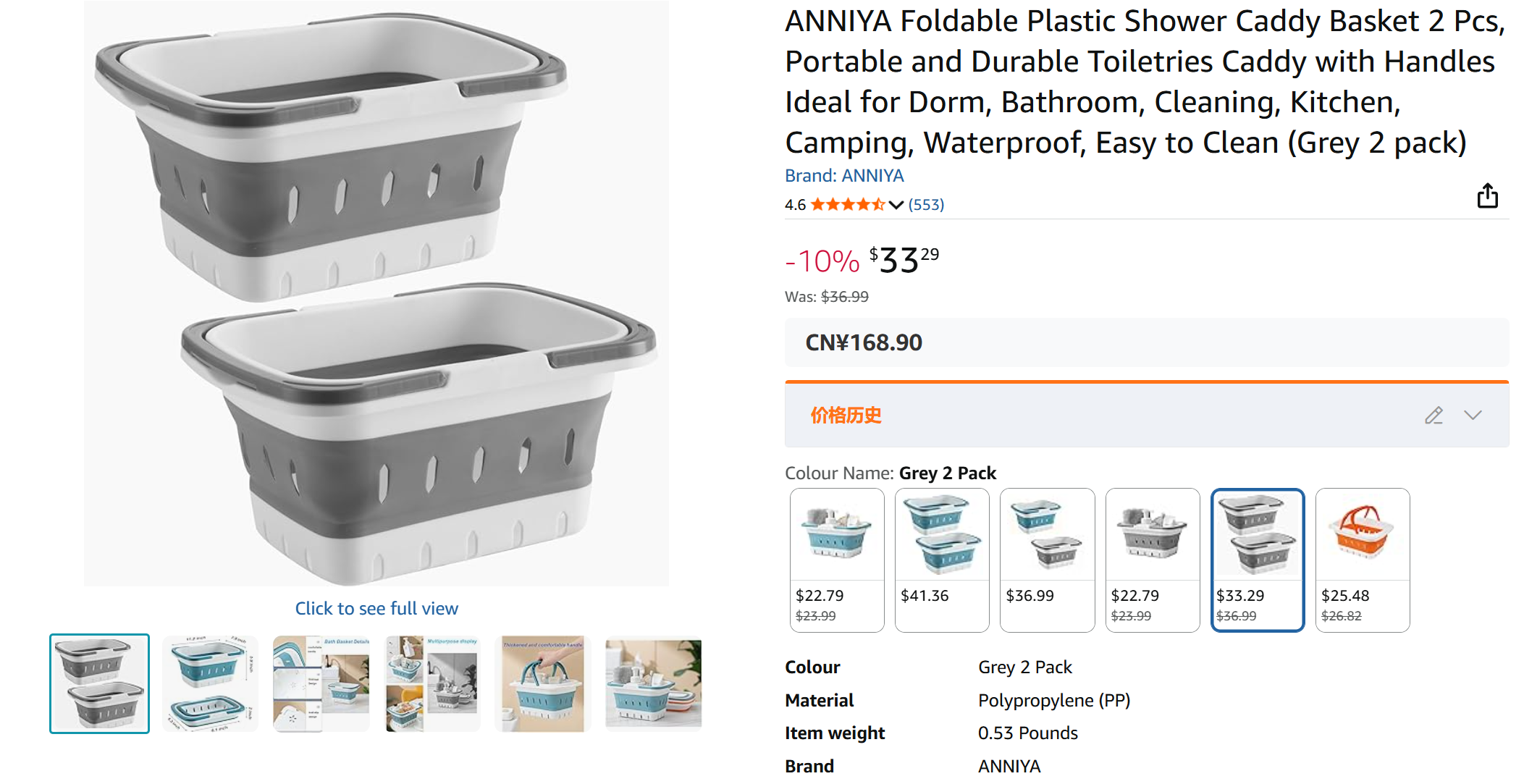Expand the 价格历史 panel chevron
Screen dimensions: 1524x784
(x=1473, y=416)
